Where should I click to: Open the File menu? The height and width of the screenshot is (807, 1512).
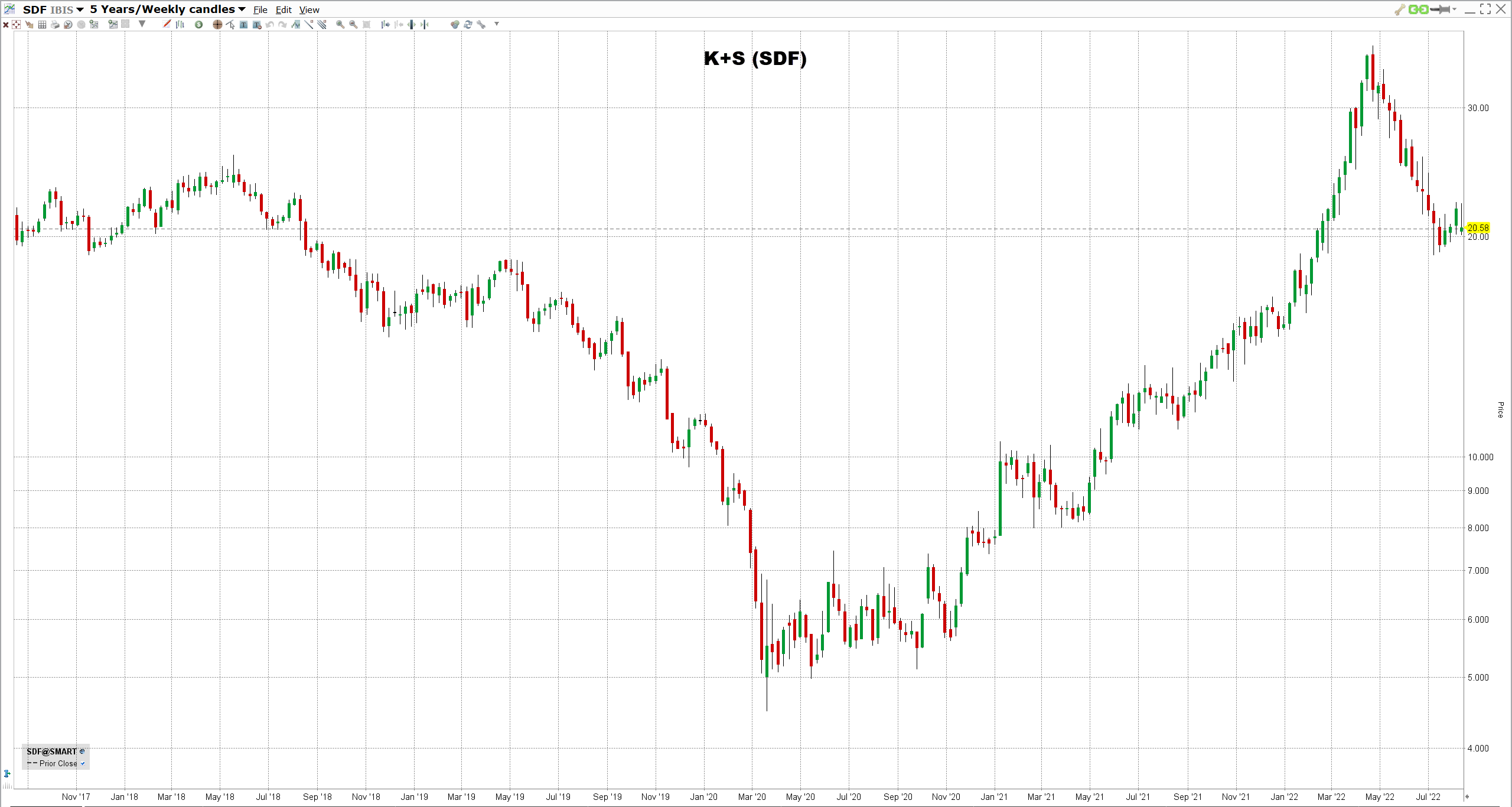click(x=260, y=10)
